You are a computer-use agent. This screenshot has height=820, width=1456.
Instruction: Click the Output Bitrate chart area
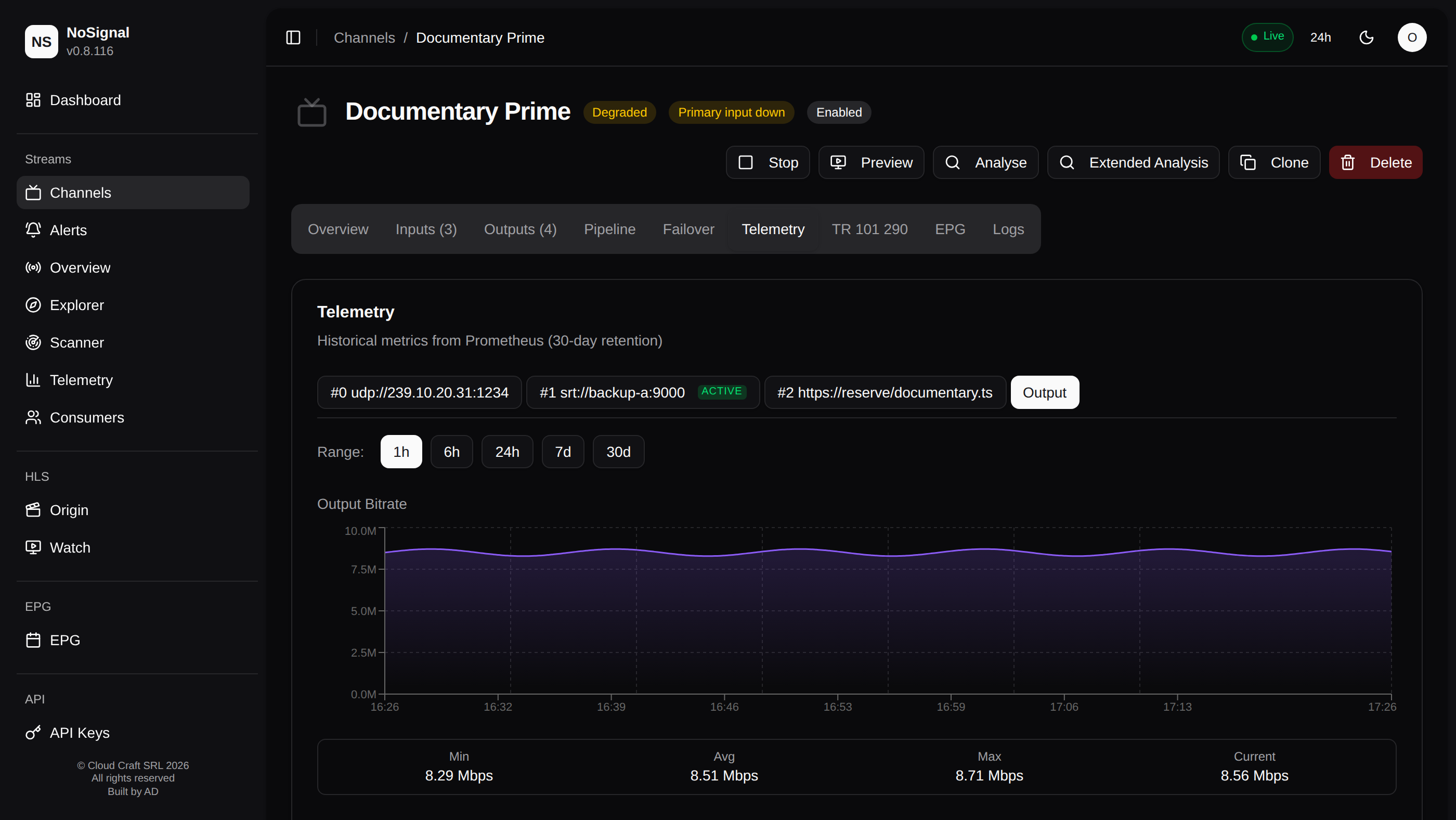[888, 611]
